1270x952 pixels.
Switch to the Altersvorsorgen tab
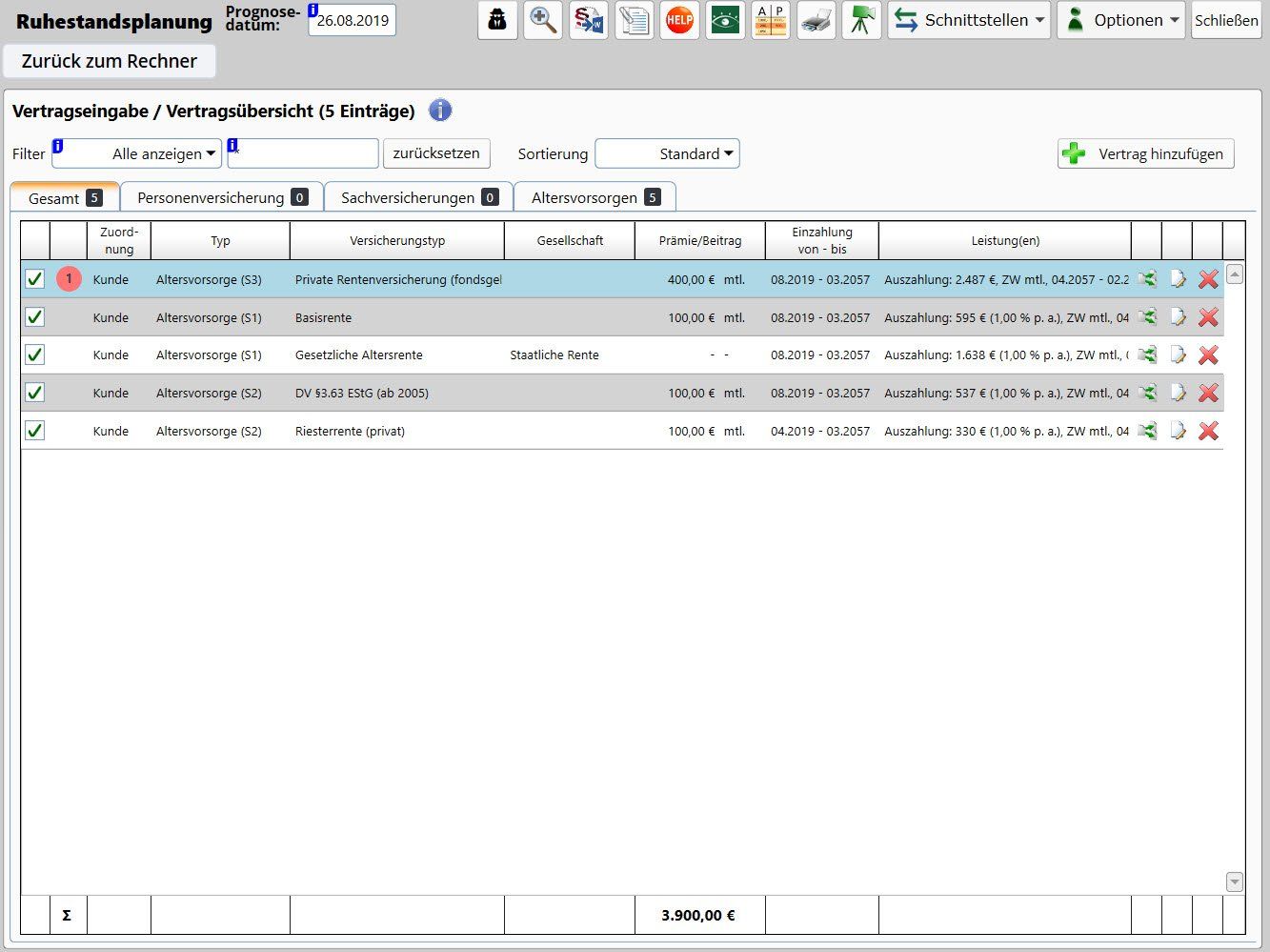click(595, 197)
